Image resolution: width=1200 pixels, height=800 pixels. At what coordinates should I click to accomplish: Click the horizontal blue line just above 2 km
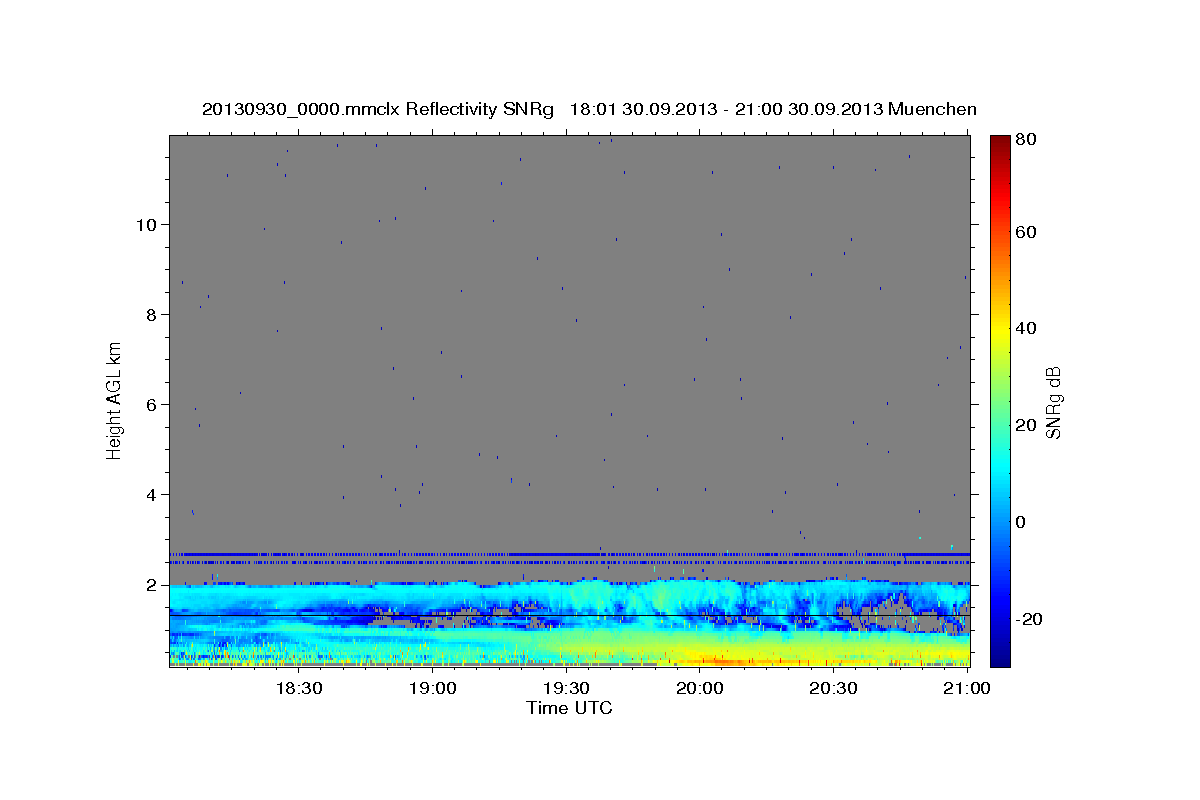tap(569, 554)
